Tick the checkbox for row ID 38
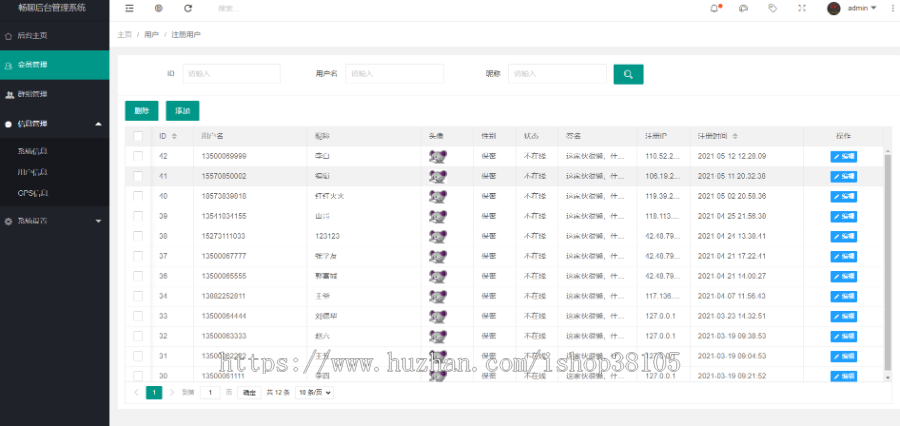This screenshot has width=900, height=426. pos(138,236)
